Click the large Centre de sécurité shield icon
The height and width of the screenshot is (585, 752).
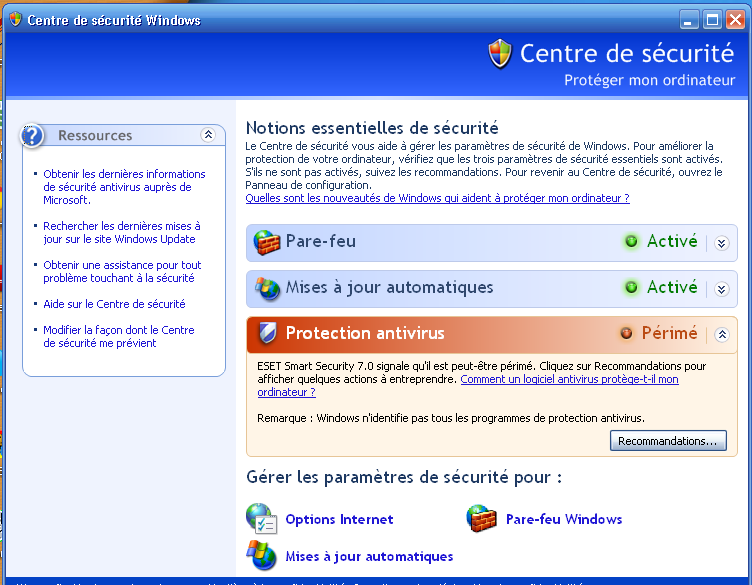(x=500, y=54)
